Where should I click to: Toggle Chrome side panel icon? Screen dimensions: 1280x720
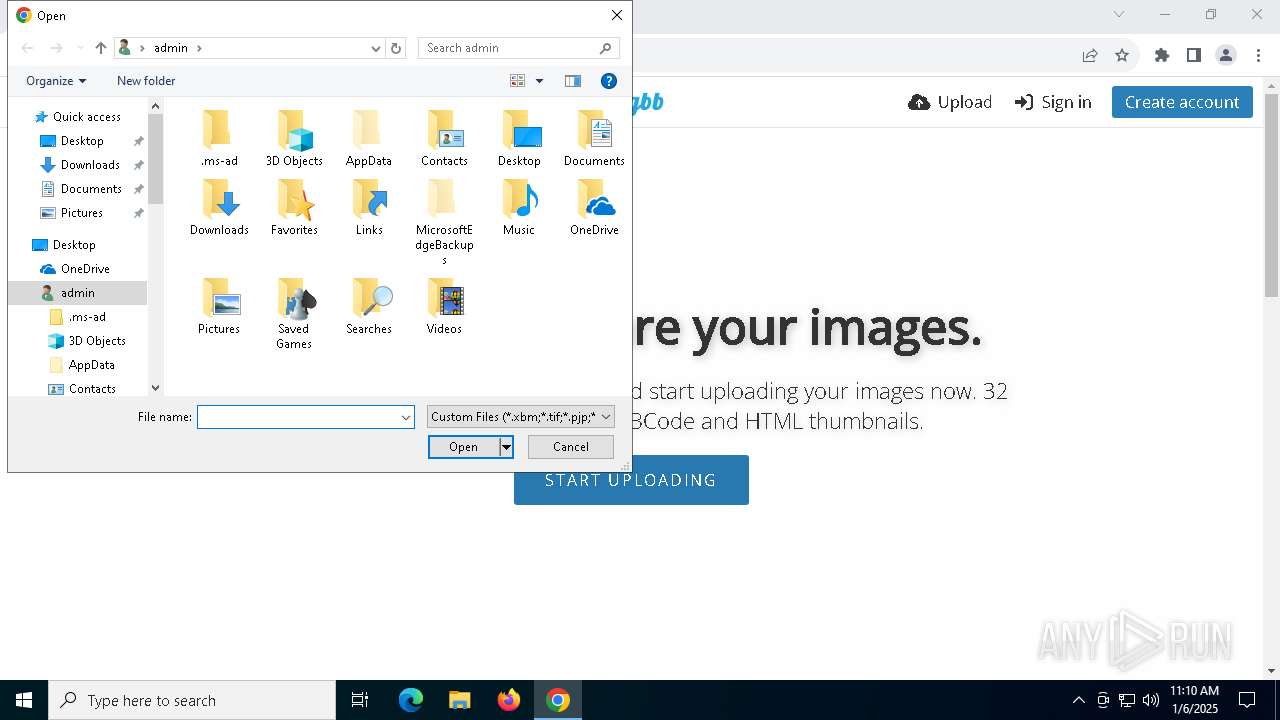(1194, 55)
